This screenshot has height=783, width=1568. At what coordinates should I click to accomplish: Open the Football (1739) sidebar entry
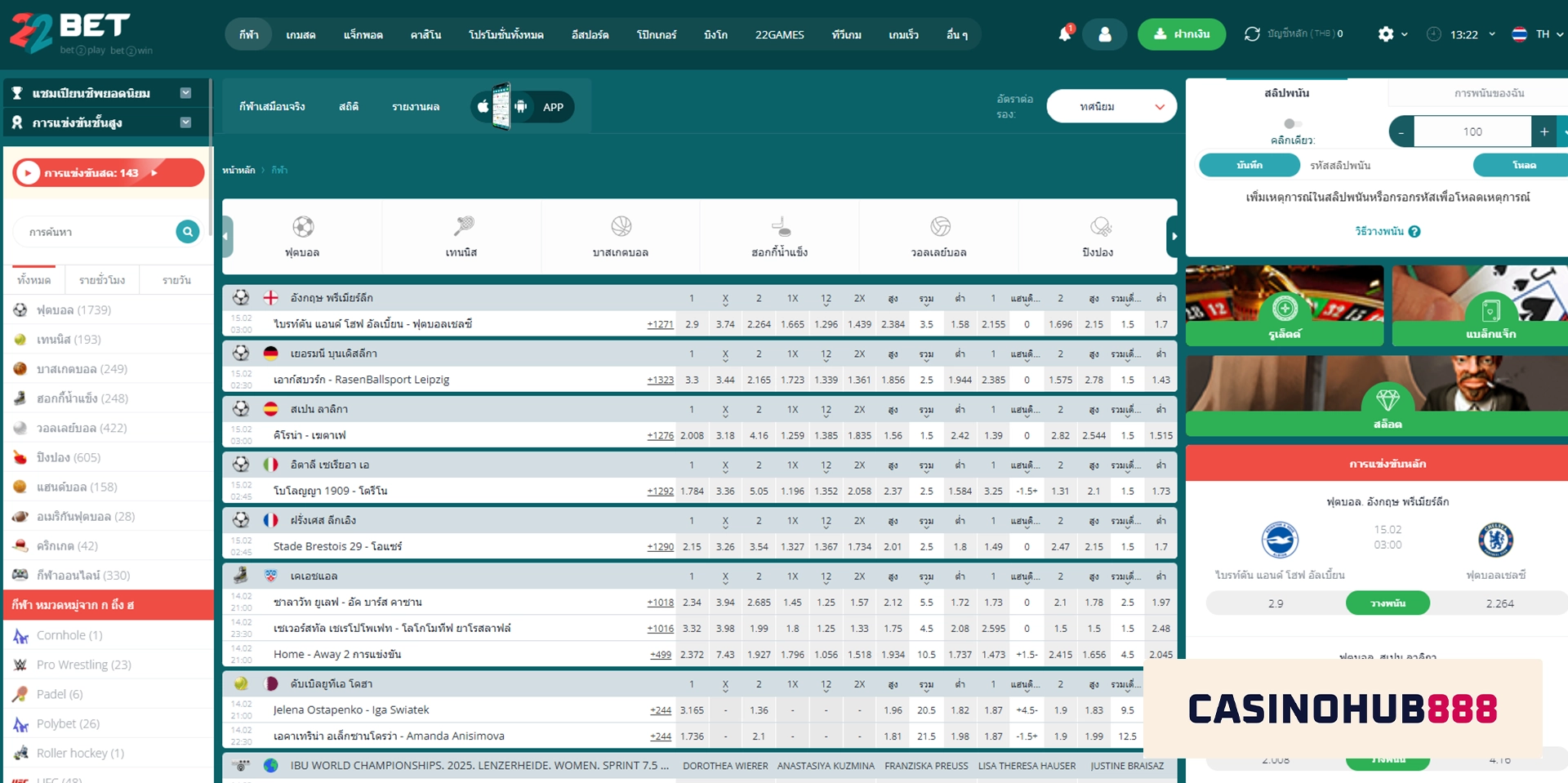(73, 309)
